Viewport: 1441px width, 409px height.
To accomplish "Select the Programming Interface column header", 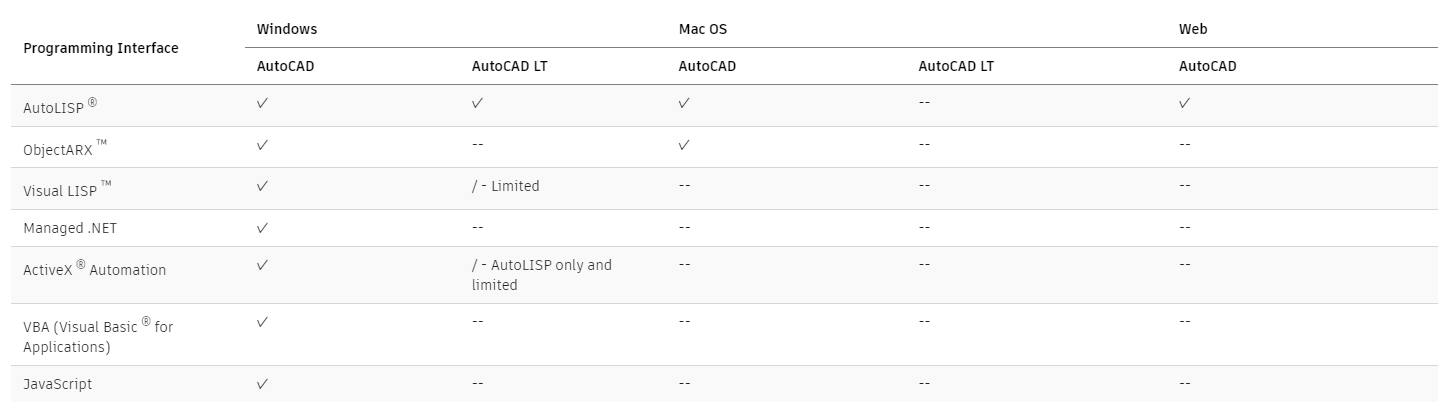I will pos(101,48).
